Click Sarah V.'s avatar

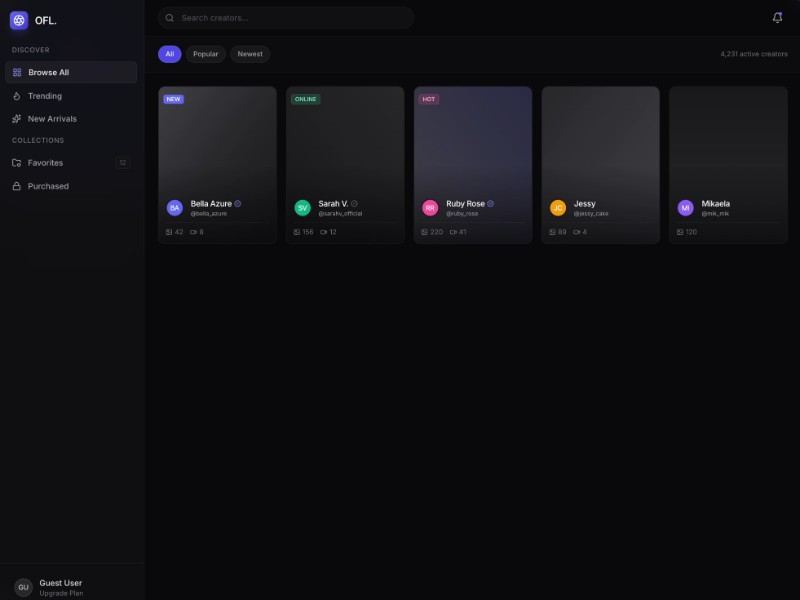coord(302,207)
